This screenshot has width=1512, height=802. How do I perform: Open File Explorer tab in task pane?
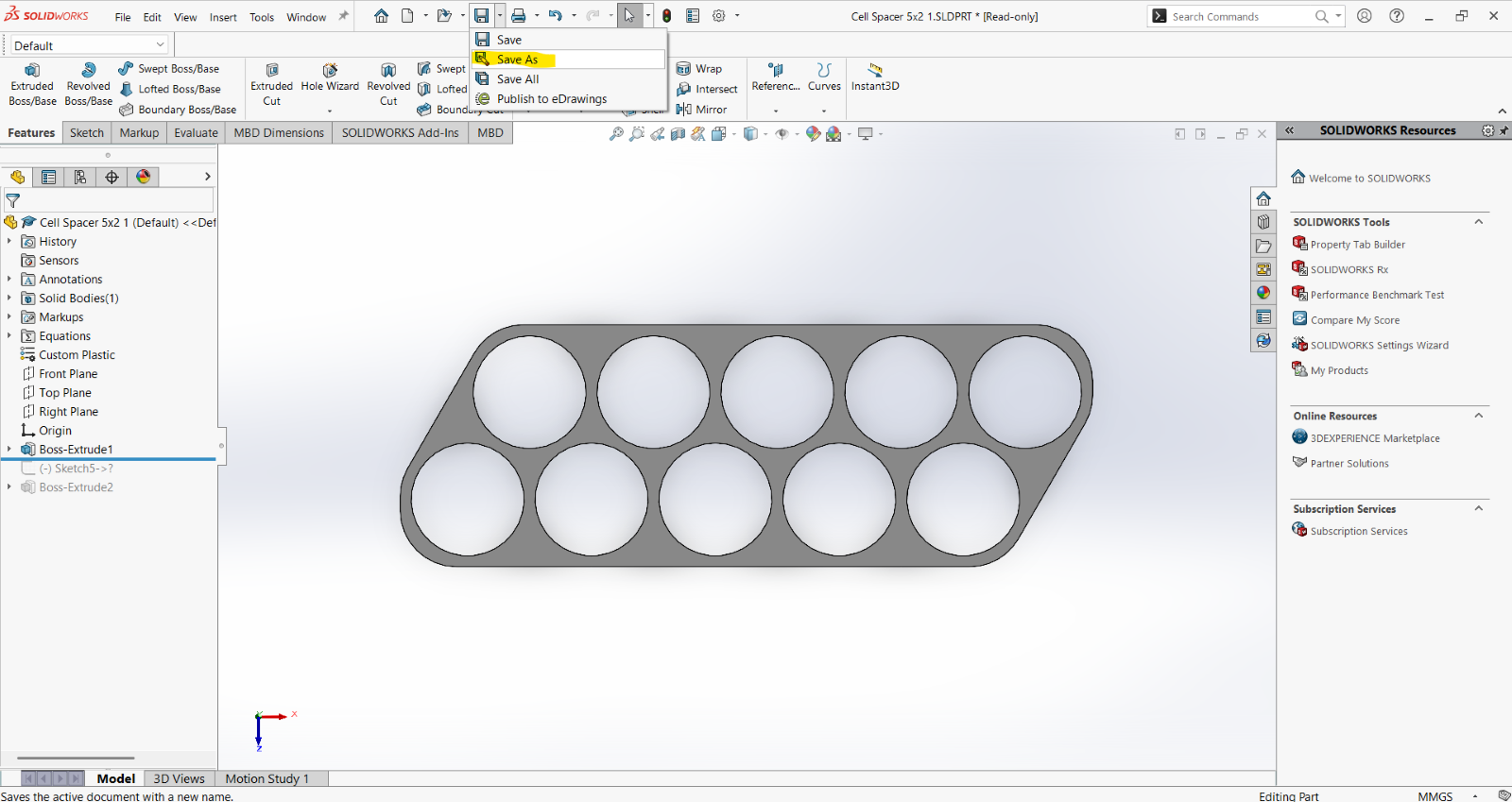1263,246
